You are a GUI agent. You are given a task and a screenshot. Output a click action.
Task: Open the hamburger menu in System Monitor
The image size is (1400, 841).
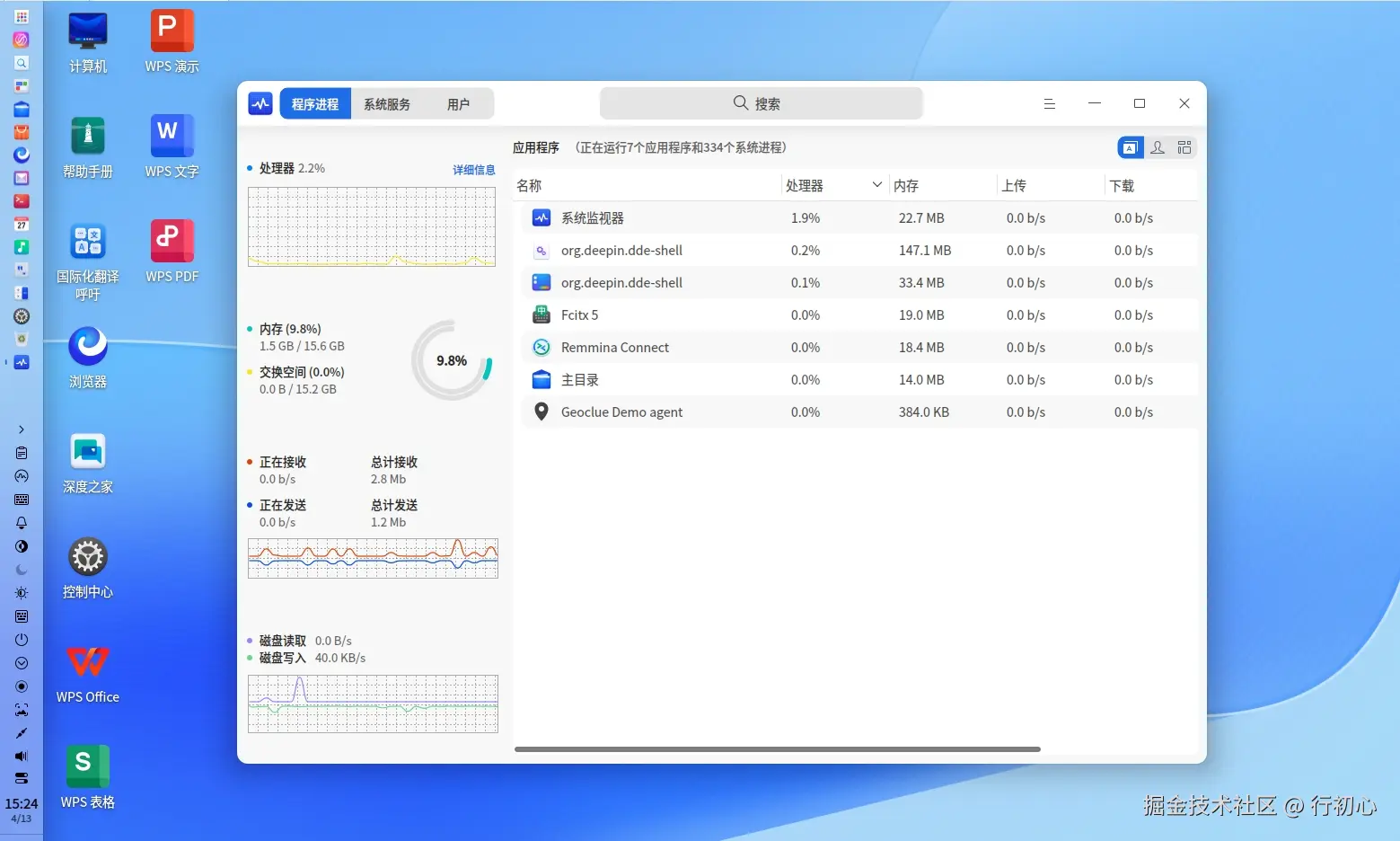pos(1049,103)
